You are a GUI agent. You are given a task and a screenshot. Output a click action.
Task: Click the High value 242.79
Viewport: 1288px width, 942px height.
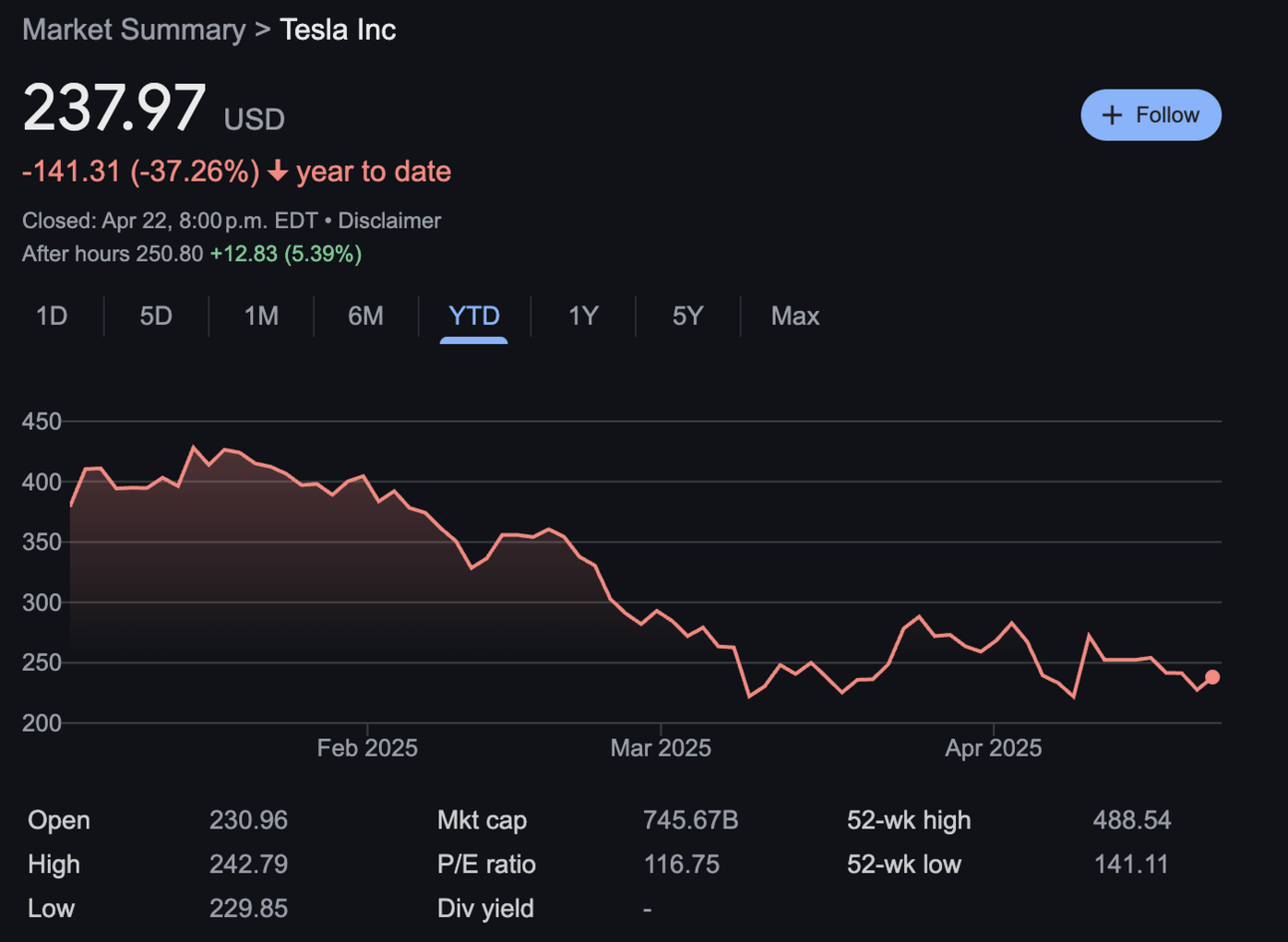[248, 864]
